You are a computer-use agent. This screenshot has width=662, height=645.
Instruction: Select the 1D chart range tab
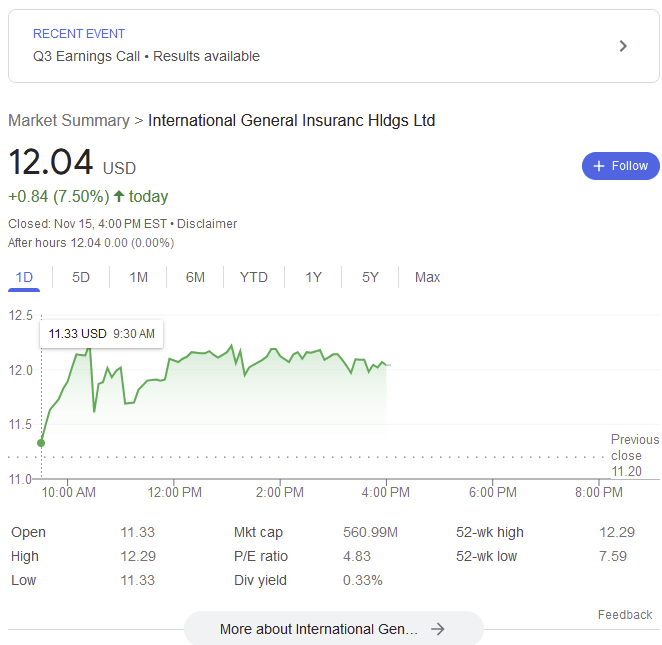click(x=25, y=277)
